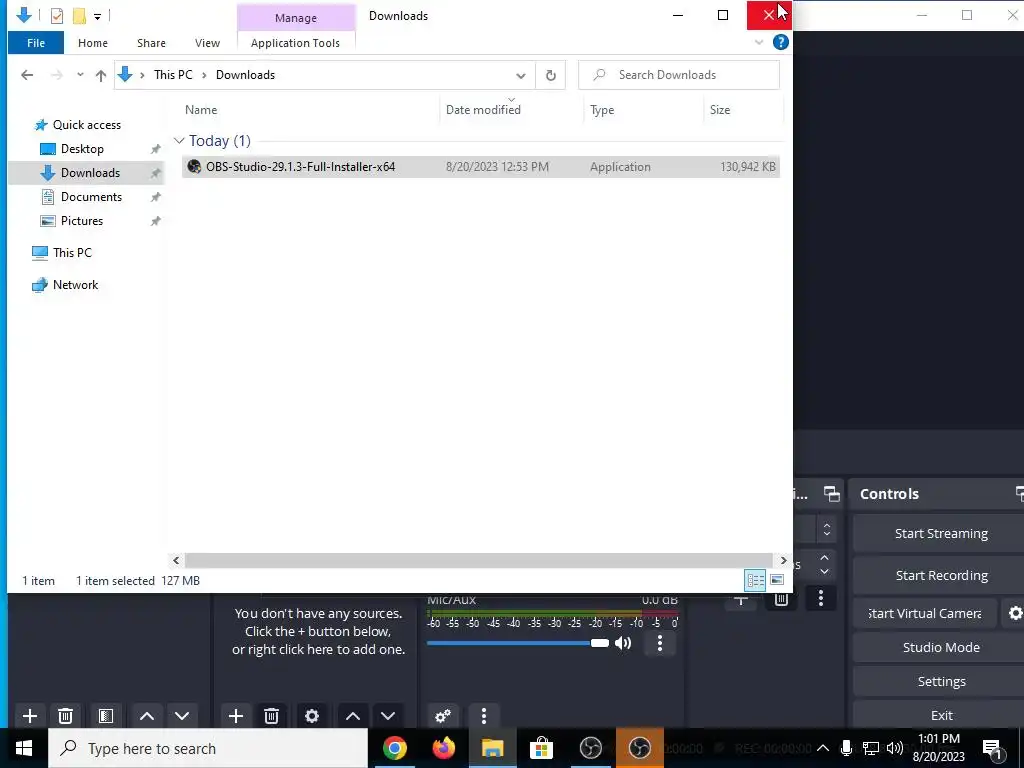Enable Studio Mode in OBS

[940, 647]
